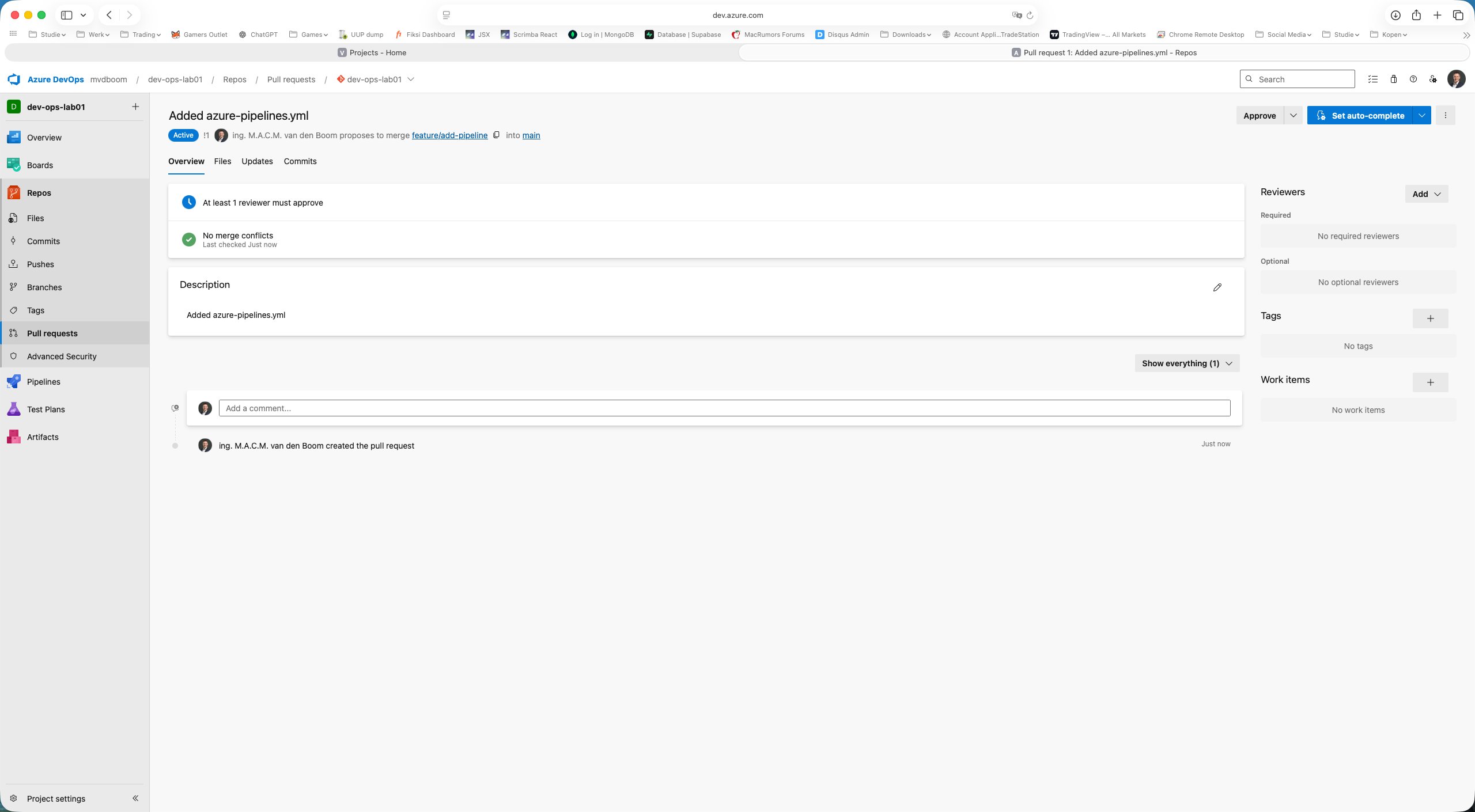Create new project with the plus icon

[x=135, y=106]
